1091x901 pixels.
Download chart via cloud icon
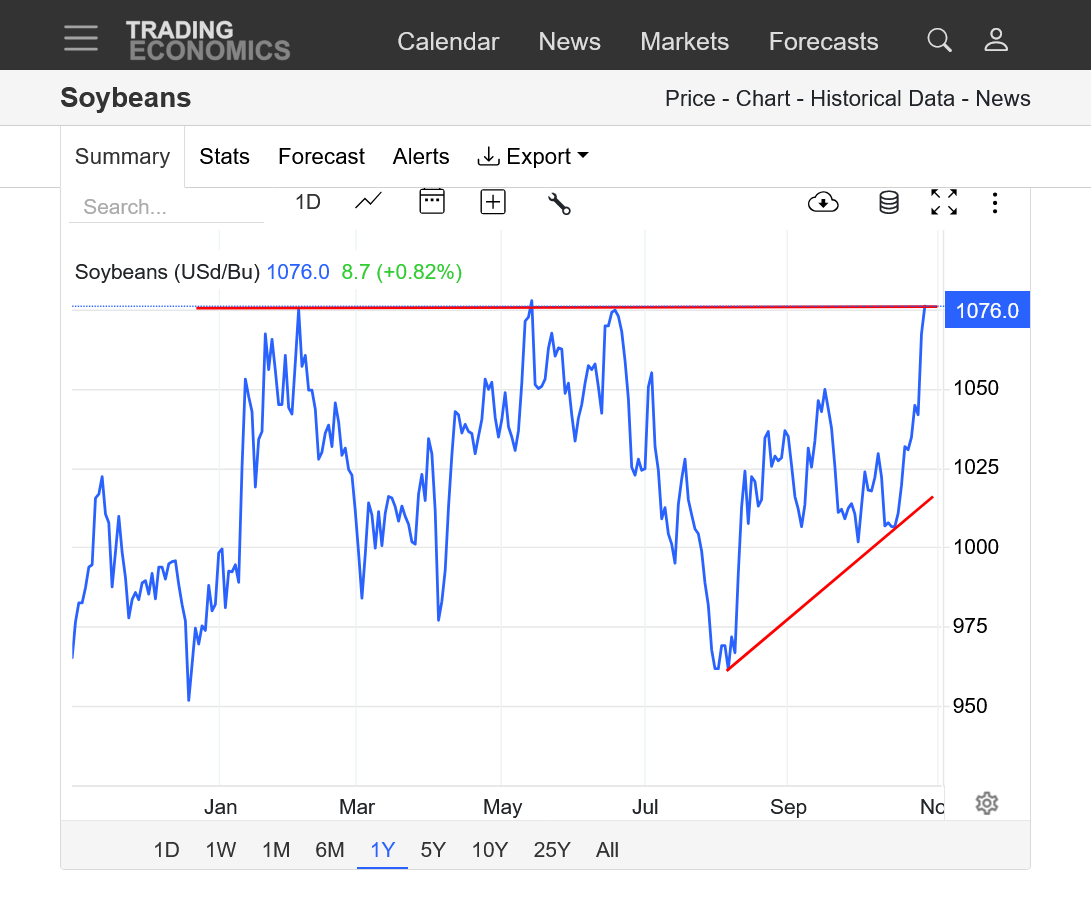[x=822, y=203]
